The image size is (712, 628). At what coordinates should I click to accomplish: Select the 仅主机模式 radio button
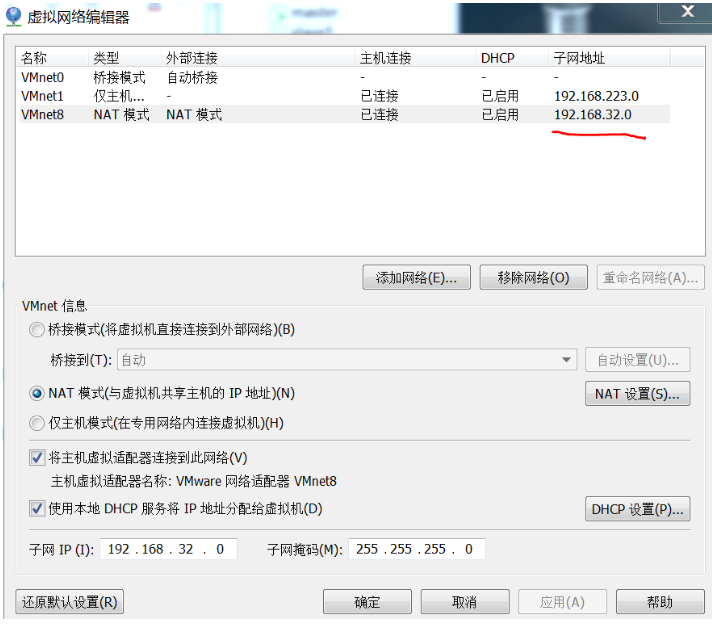(37, 423)
